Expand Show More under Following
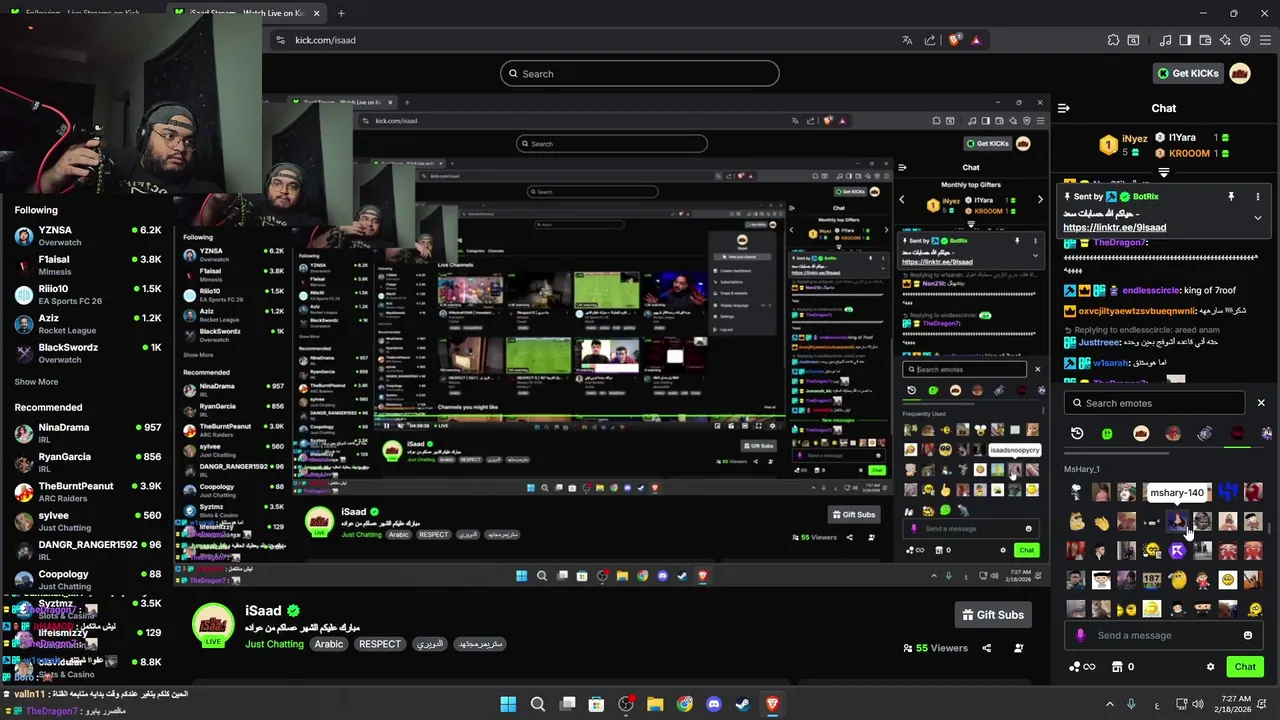Screen dimensions: 1280x720 (36, 382)
